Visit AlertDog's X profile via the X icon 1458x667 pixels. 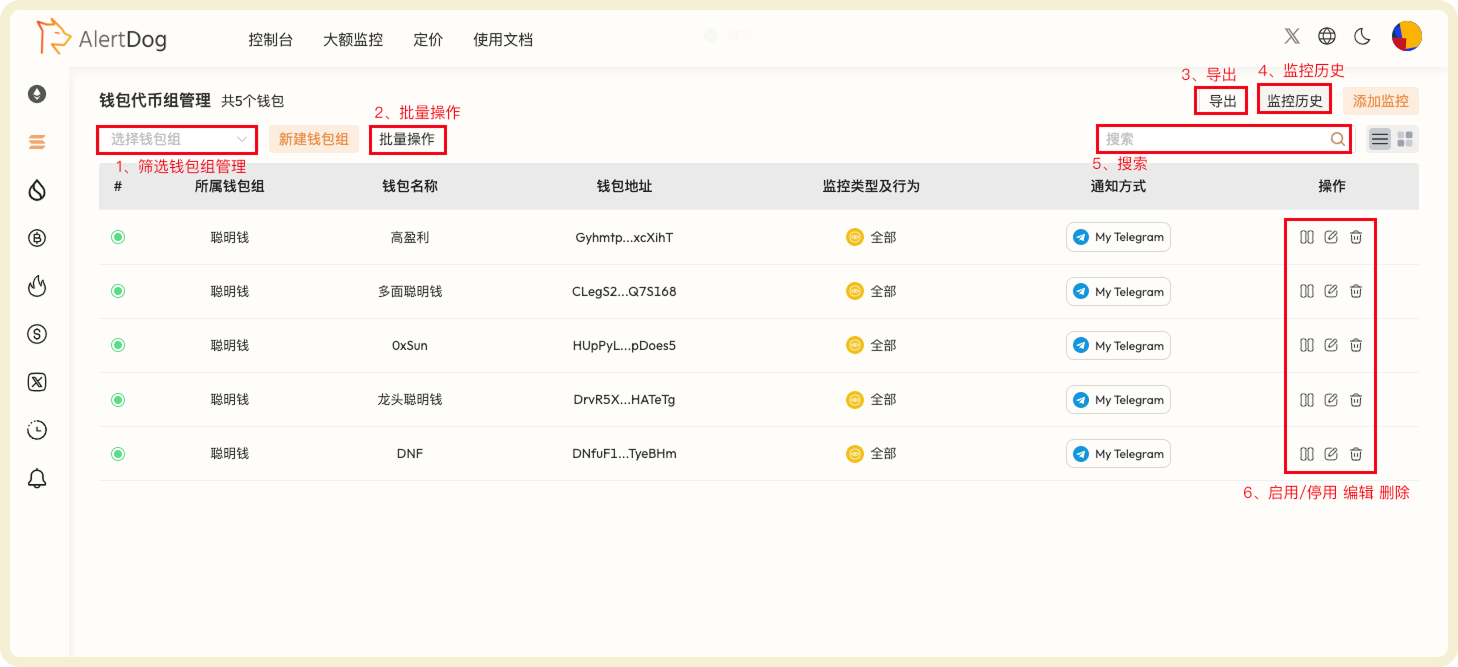click(1291, 35)
